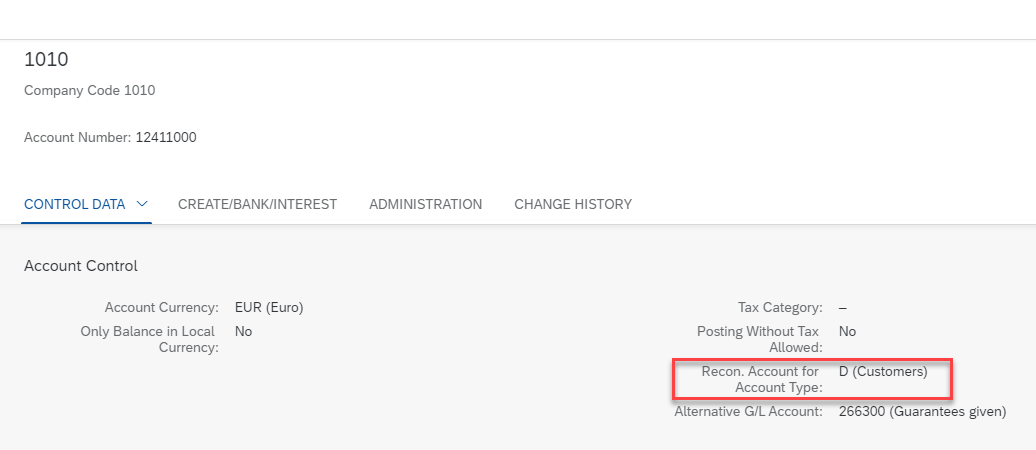Click the 1010 page title
The height and width of the screenshot is (450, 1036).
[46, 59]
